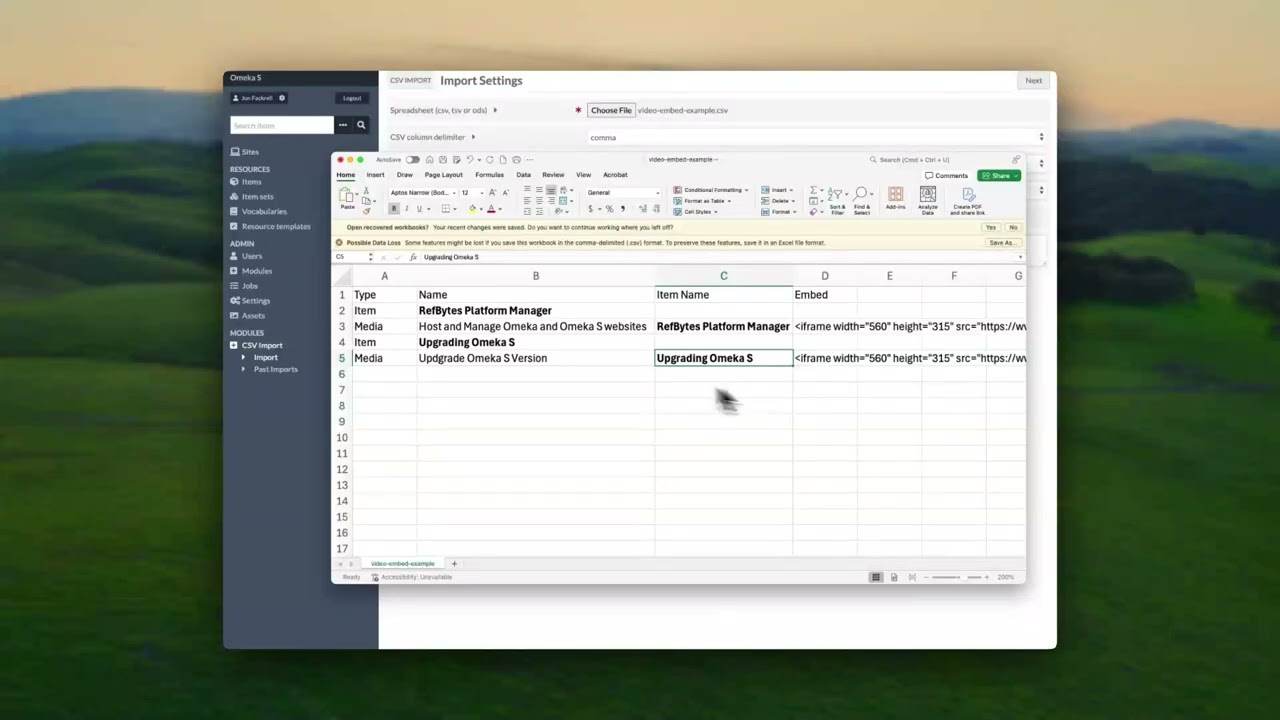
Task: Click the Redo arrow in Excel
Action: [489, 160]
